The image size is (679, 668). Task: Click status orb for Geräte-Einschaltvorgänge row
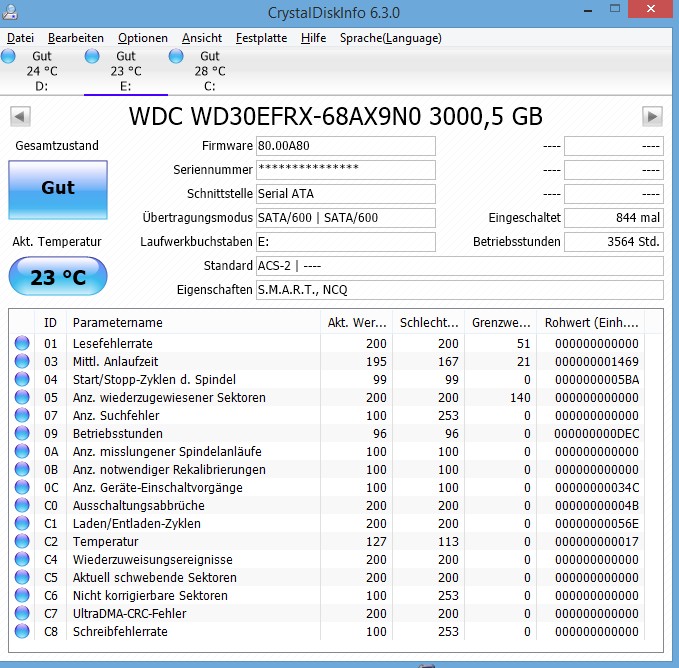pos(22,487)
